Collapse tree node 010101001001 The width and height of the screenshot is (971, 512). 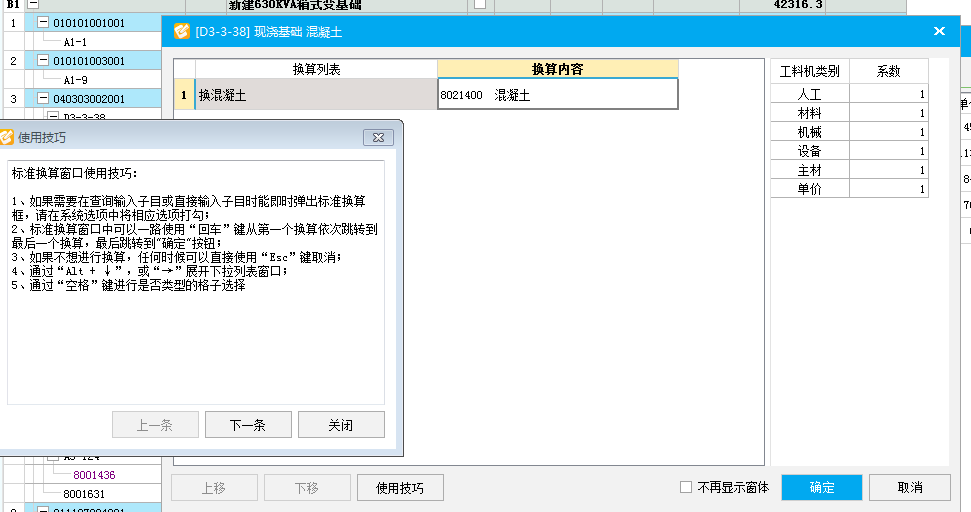43,22
